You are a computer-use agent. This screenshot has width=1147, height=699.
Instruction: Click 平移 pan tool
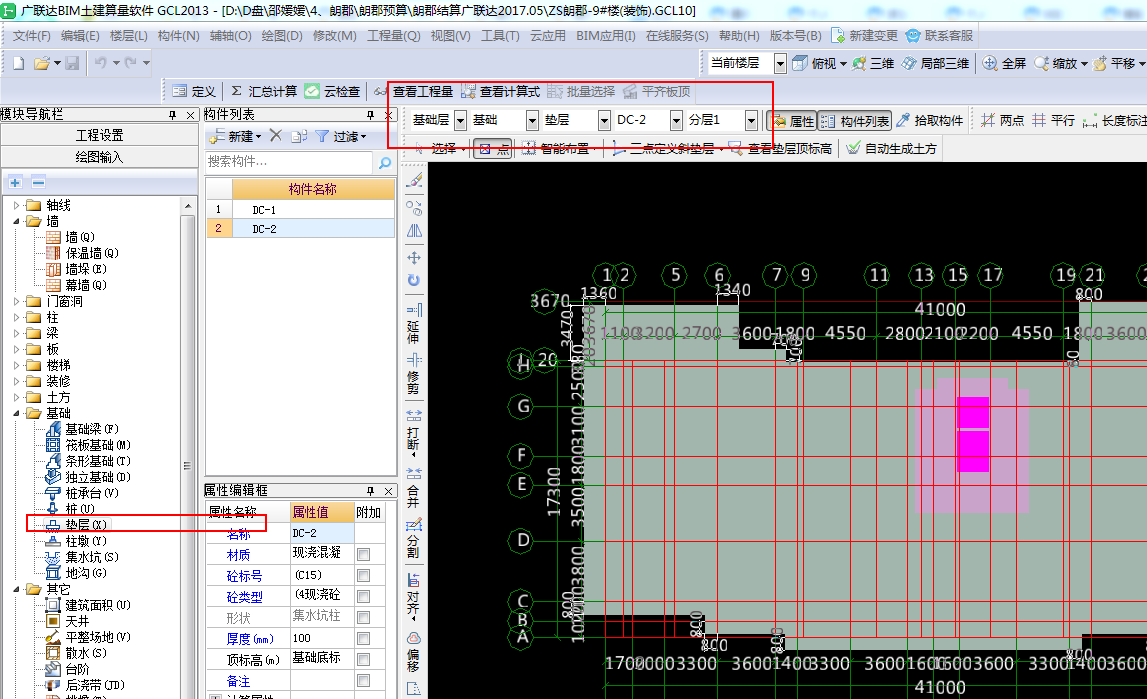1114,64
